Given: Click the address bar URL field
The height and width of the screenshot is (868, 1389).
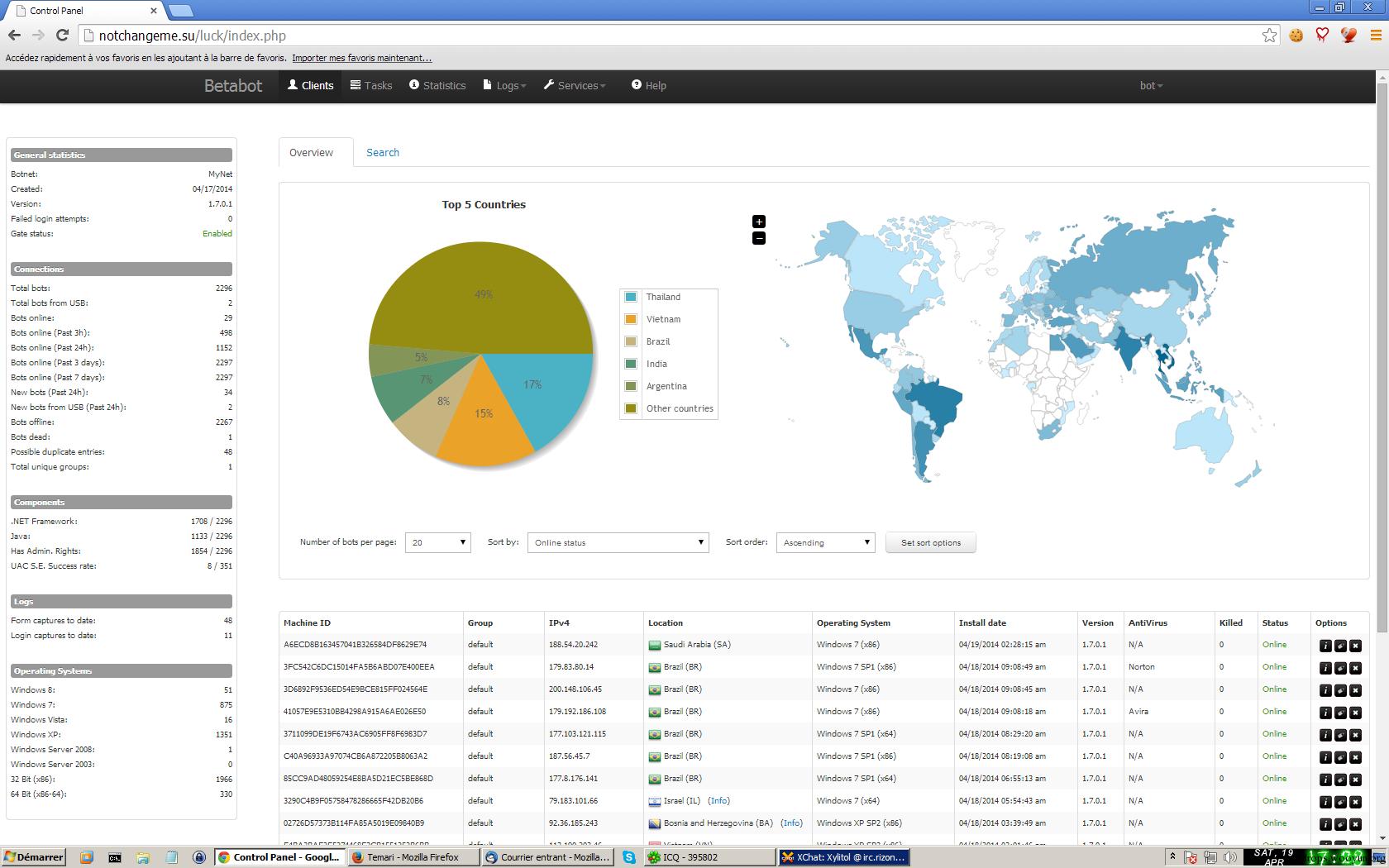Looking at the screenshot, I should click(x=661, y=36).
